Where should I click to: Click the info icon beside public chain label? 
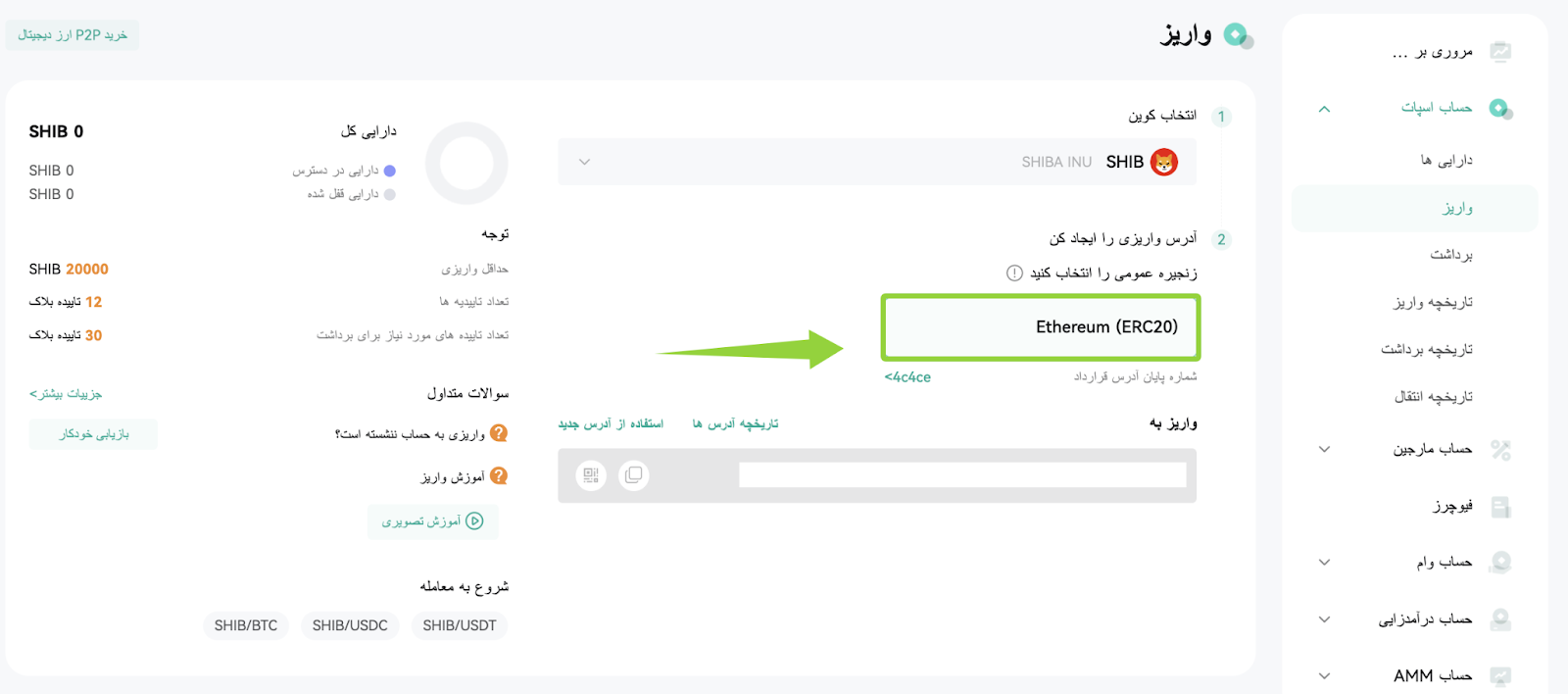1014,273
